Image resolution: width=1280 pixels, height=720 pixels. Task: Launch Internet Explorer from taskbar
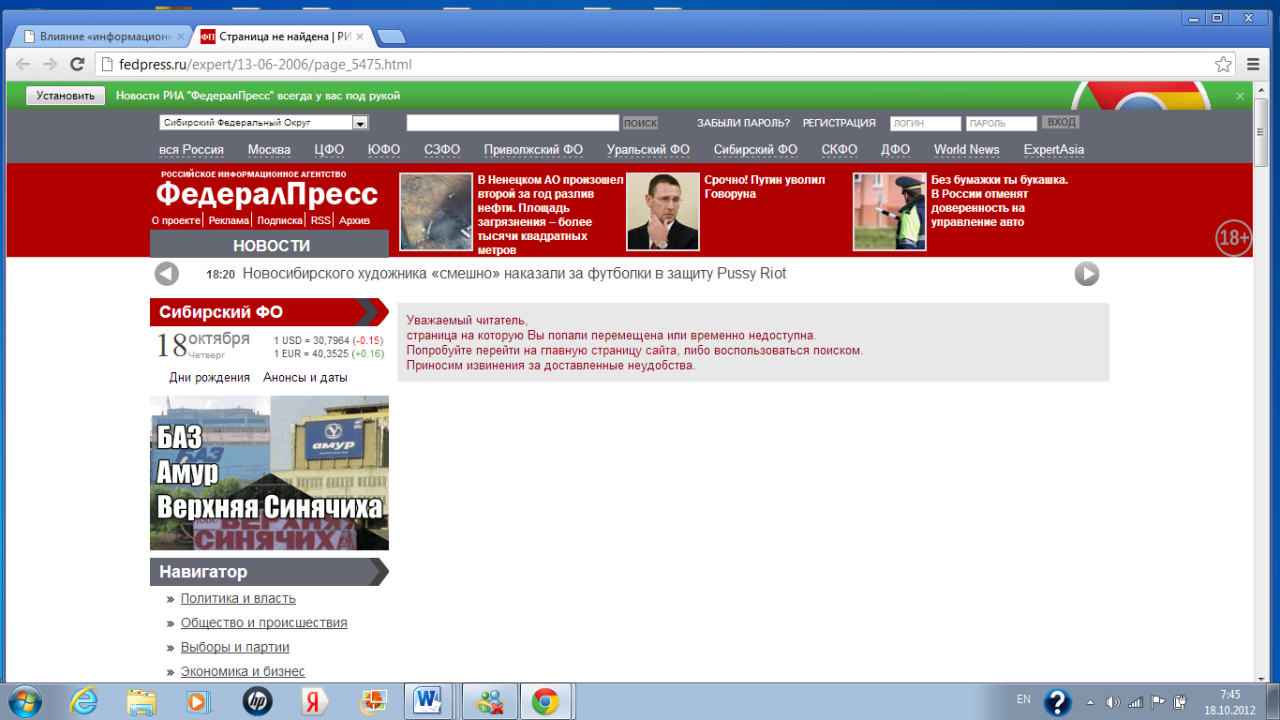tap(84, 701)
